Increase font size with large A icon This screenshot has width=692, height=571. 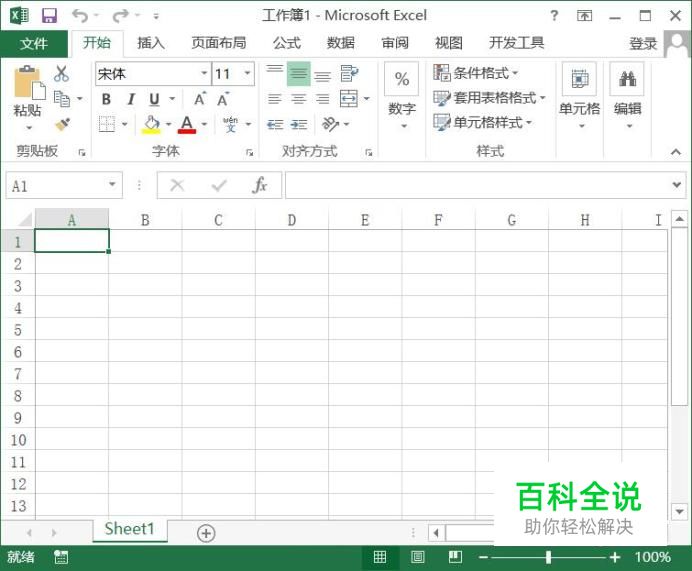click(x=200, y=99)
